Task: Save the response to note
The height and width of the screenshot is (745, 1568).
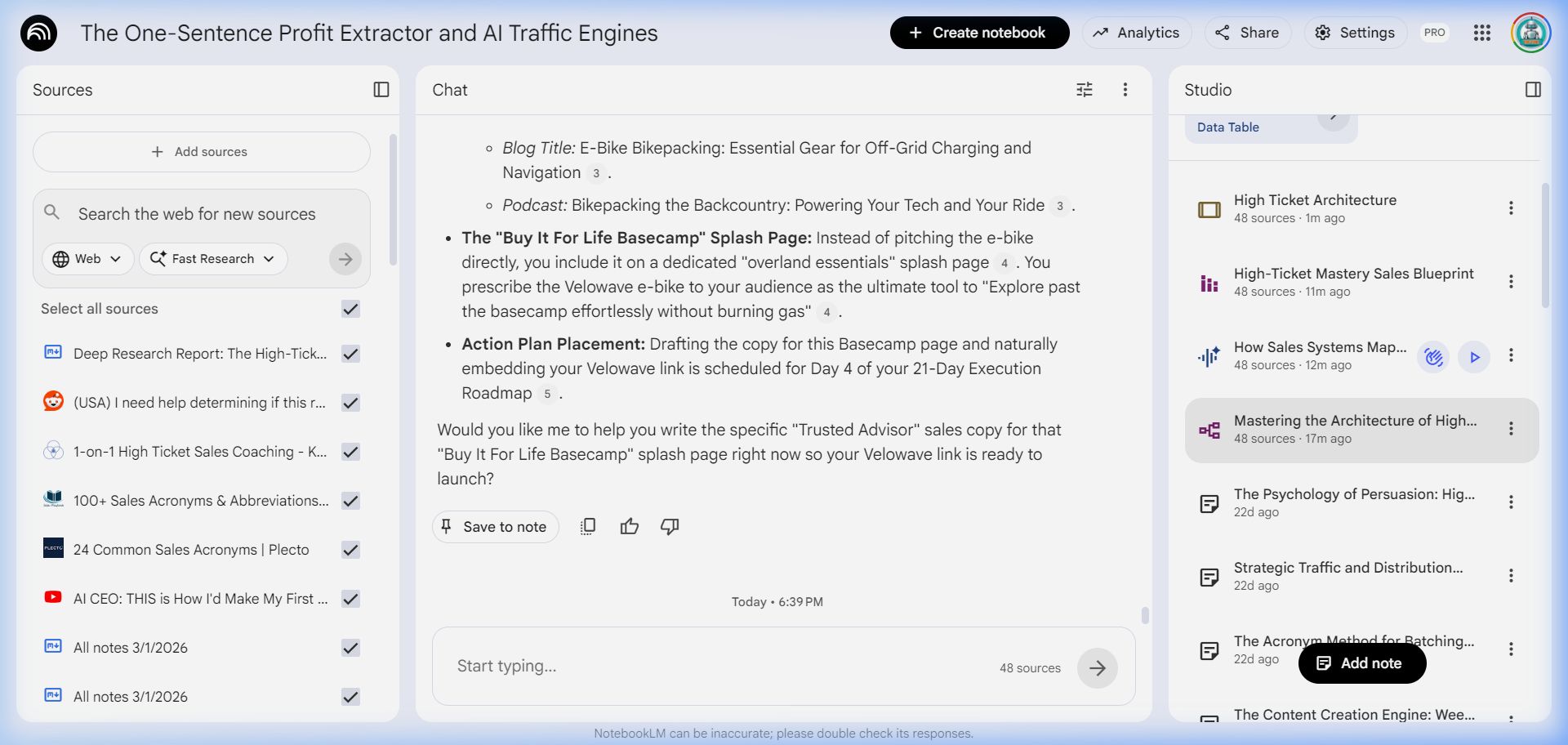Action: [x=495, y=527]
